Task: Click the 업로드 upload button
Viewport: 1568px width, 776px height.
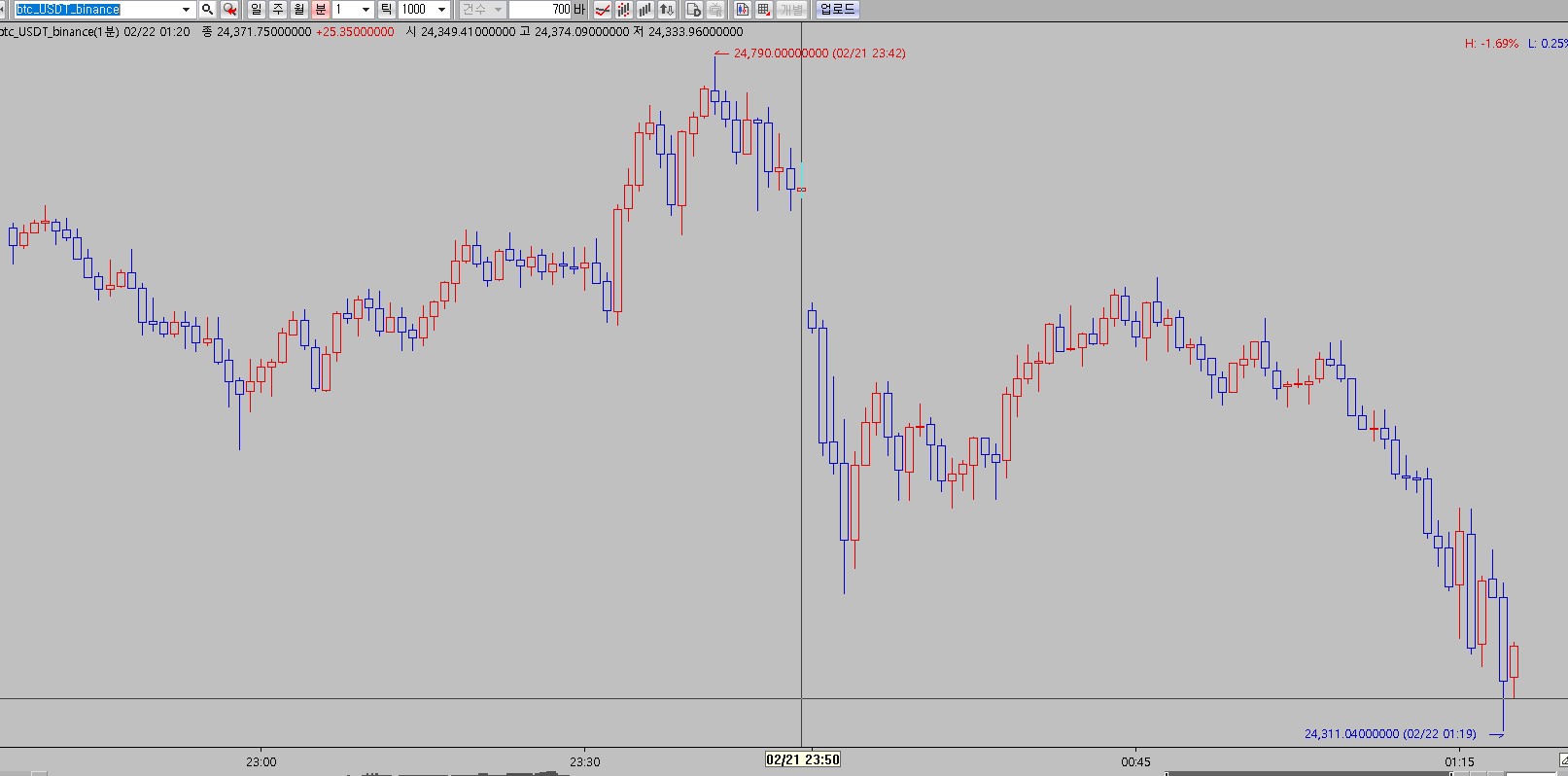Action: [x=837, y=10]
